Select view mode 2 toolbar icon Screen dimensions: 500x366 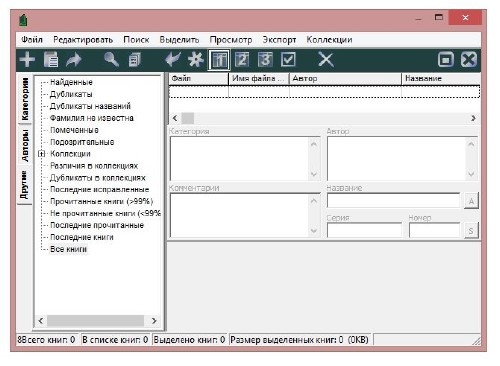pos(242,60)
